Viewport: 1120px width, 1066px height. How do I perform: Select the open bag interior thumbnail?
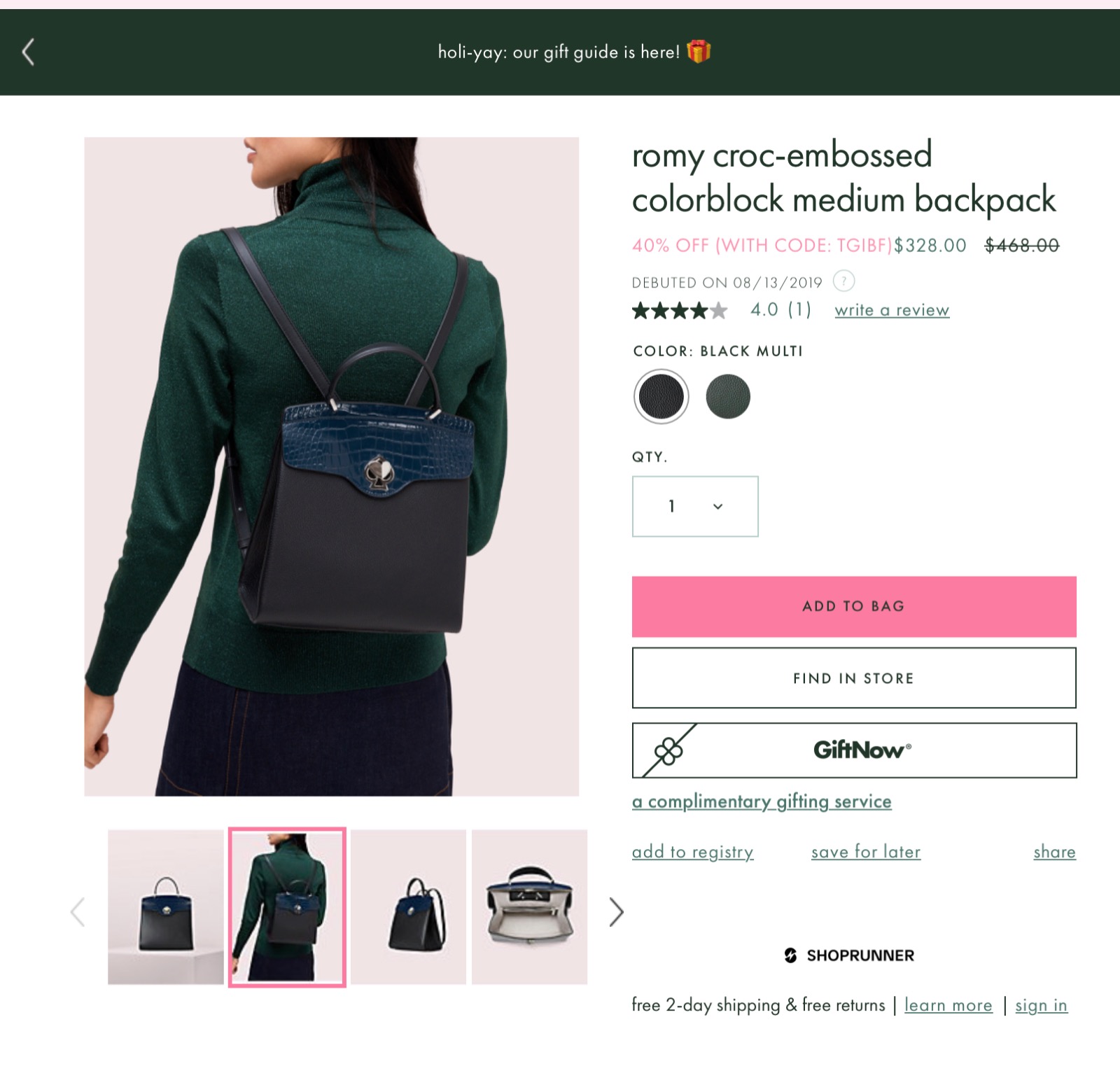pyautogui.click(x=529, y=907)
